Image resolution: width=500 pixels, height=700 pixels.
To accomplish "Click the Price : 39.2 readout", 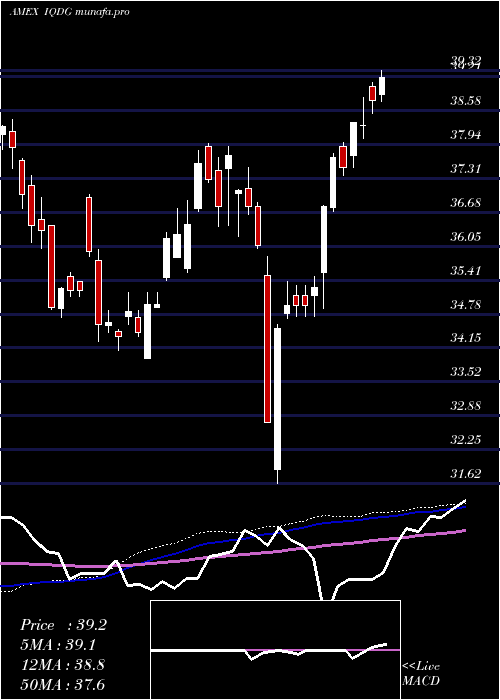I will tap(63, 625).
